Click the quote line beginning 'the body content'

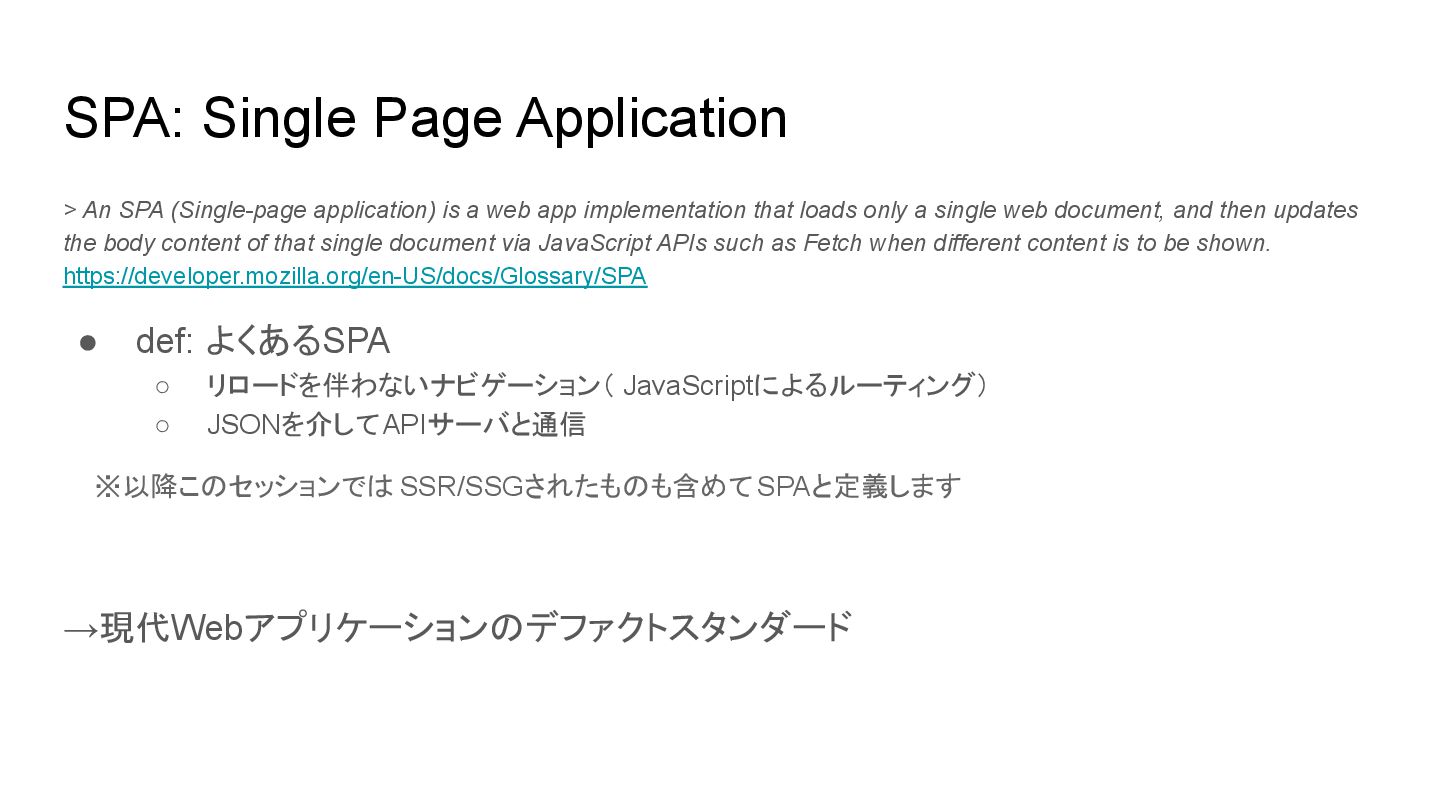(667, 243)
